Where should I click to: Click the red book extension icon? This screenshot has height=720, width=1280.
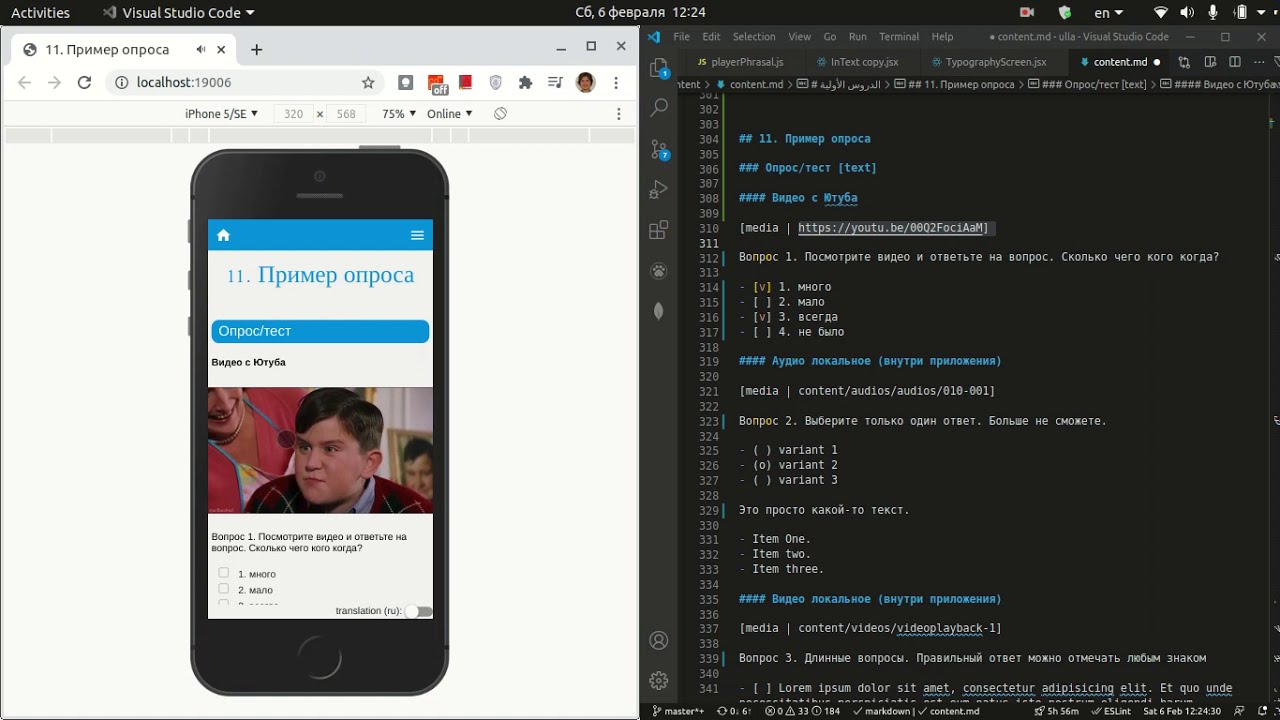tap(465, 82)
